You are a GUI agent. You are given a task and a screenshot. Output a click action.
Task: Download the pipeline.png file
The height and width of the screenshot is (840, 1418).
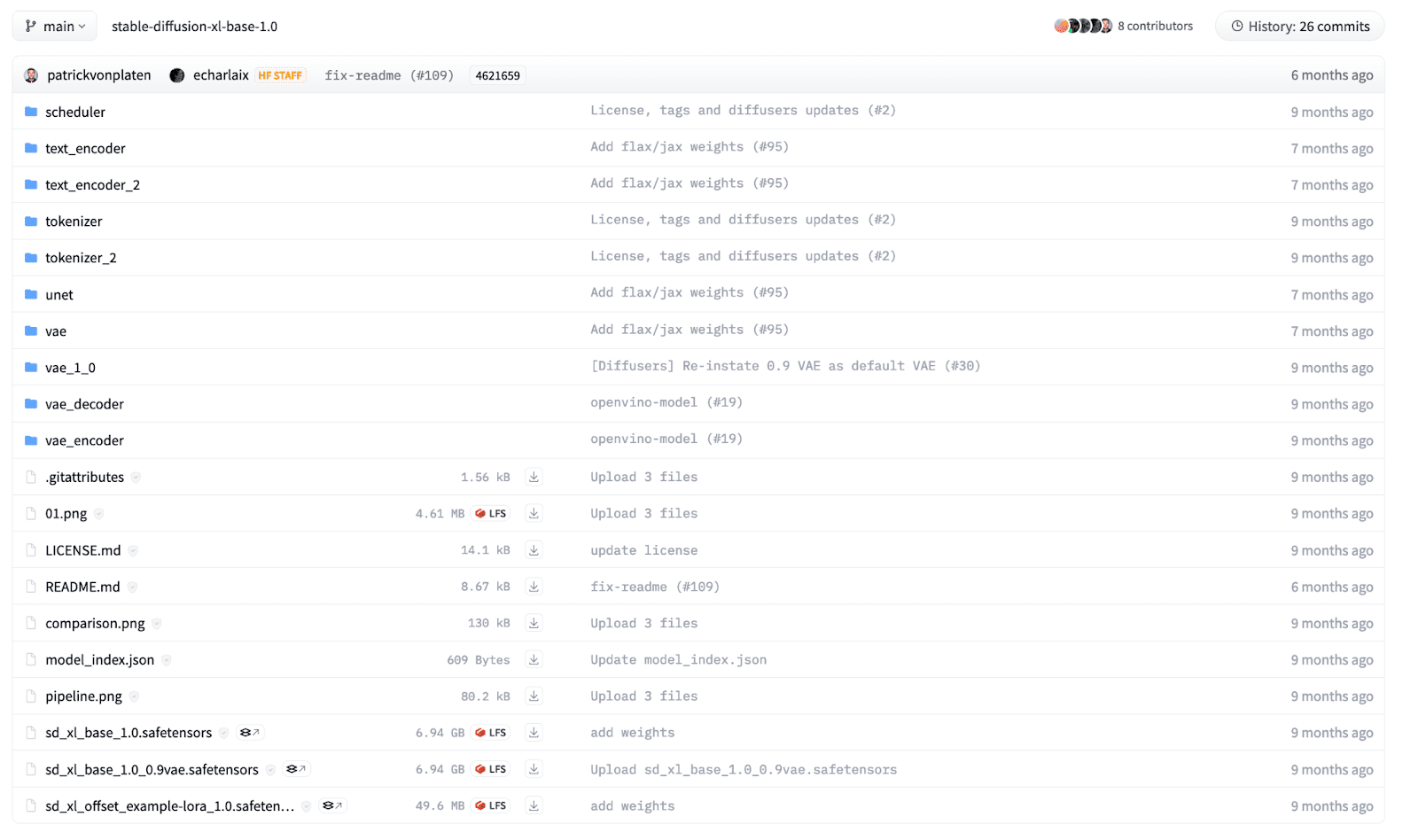534,696
